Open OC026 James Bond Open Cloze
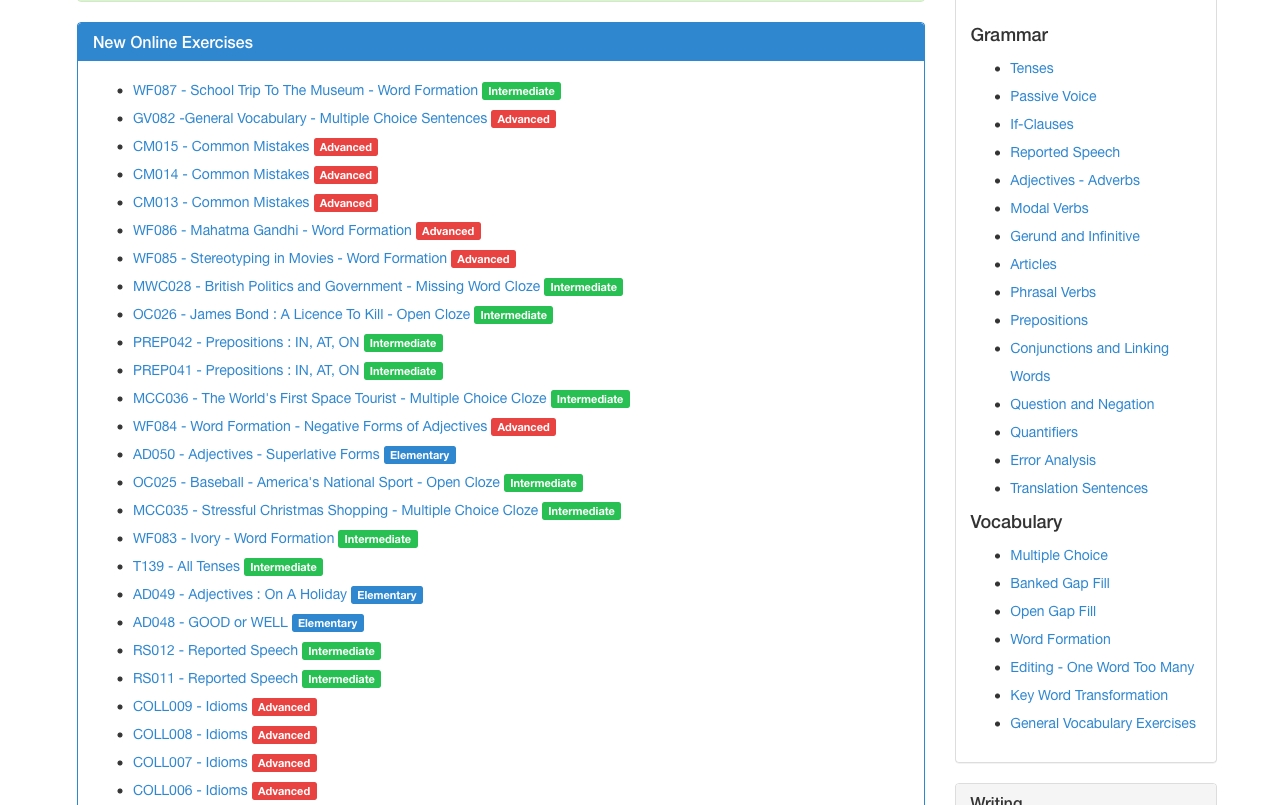This screenshot has width=1268, height=805. (301, 314)
